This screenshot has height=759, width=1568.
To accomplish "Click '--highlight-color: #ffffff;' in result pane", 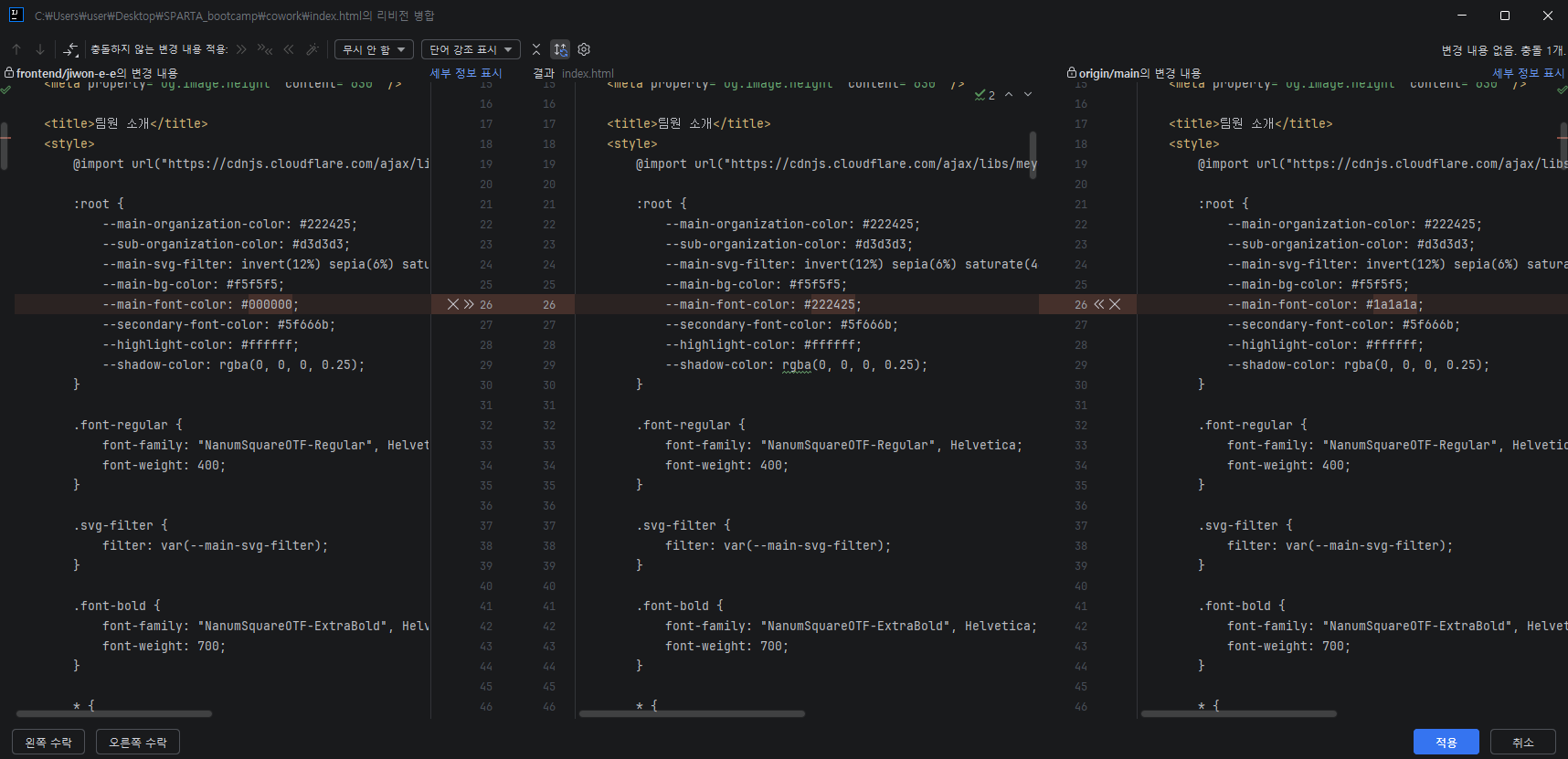I will (763, 344).
